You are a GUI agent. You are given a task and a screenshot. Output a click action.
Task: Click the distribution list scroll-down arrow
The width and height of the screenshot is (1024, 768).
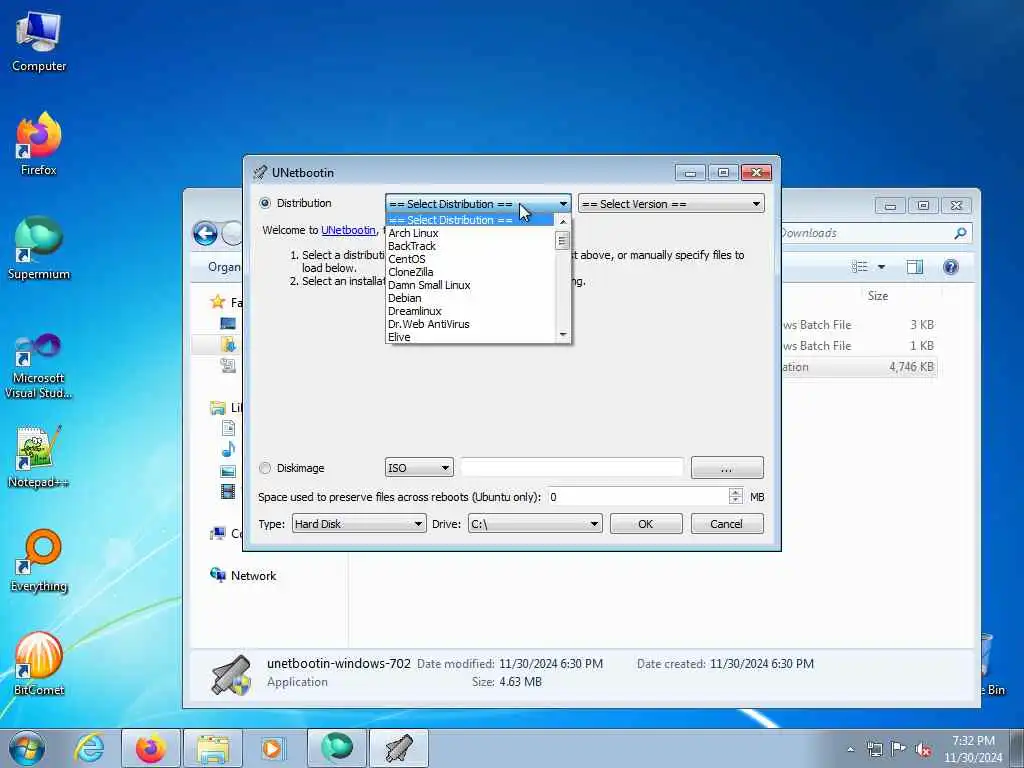pos(563,335)
